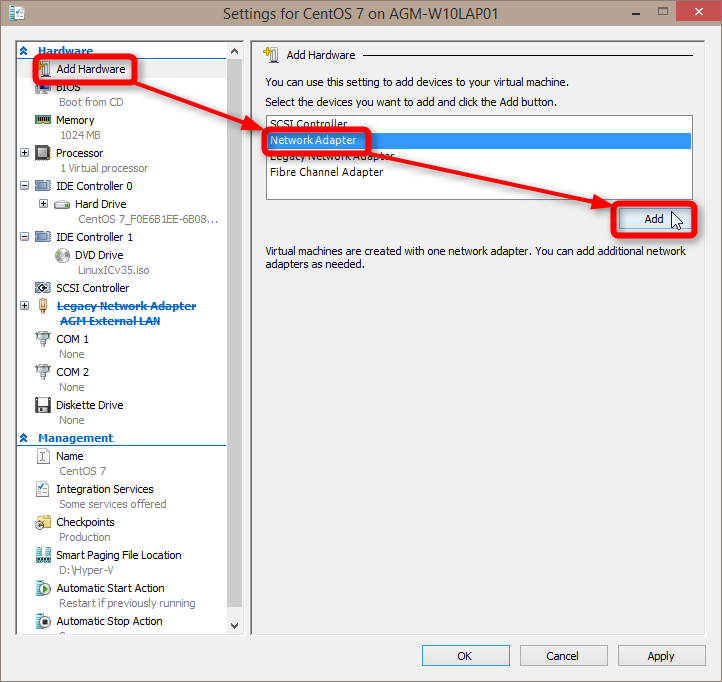Image resolution: width=722 pixels, height=682 pixels.
Task: Click the tree scrollbar down arrow
Action: pyautogui.click(x=234, y=625)
